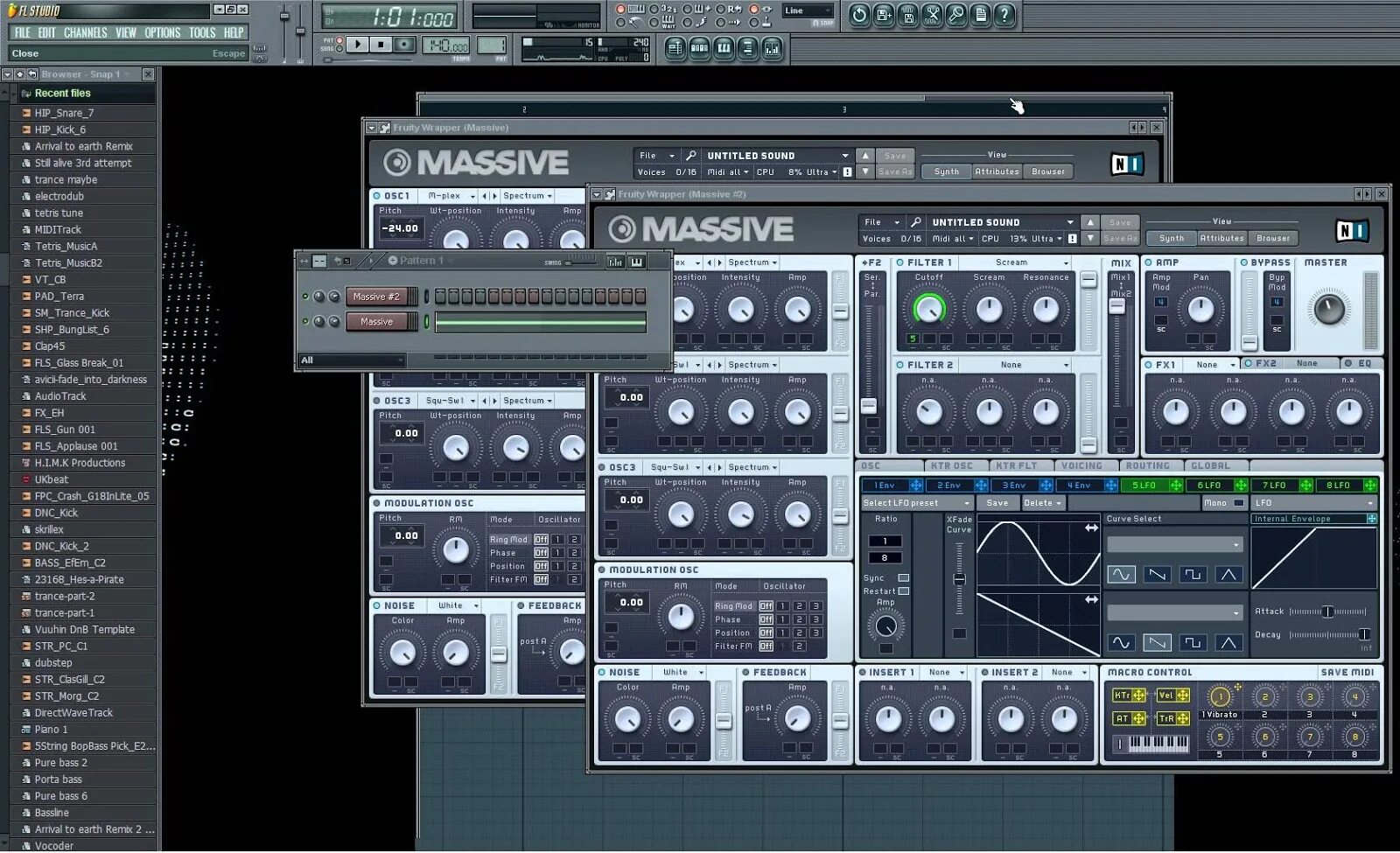Select the Massive channel button
The image size is (1400, 853).
pyautogui.click(x=376, y=322)
